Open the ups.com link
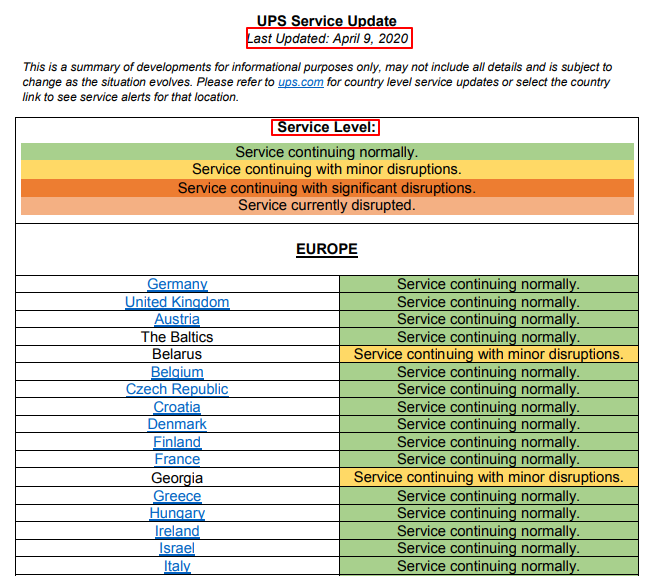Image resolution: width=660 pixels, height=576 pixels. click(x=301, y=82)
